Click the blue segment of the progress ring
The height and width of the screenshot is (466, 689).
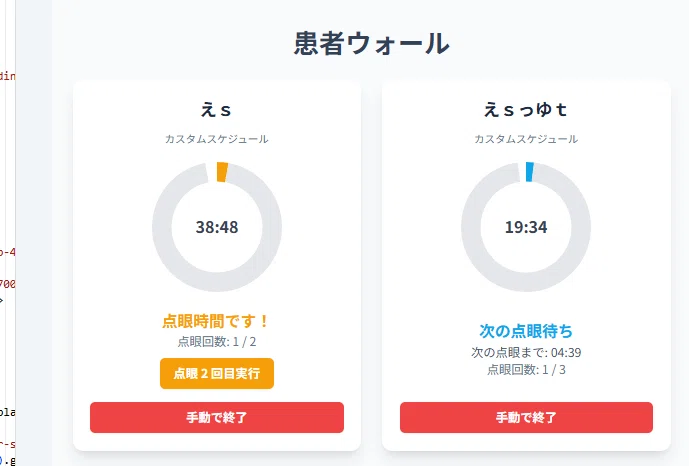530,172
